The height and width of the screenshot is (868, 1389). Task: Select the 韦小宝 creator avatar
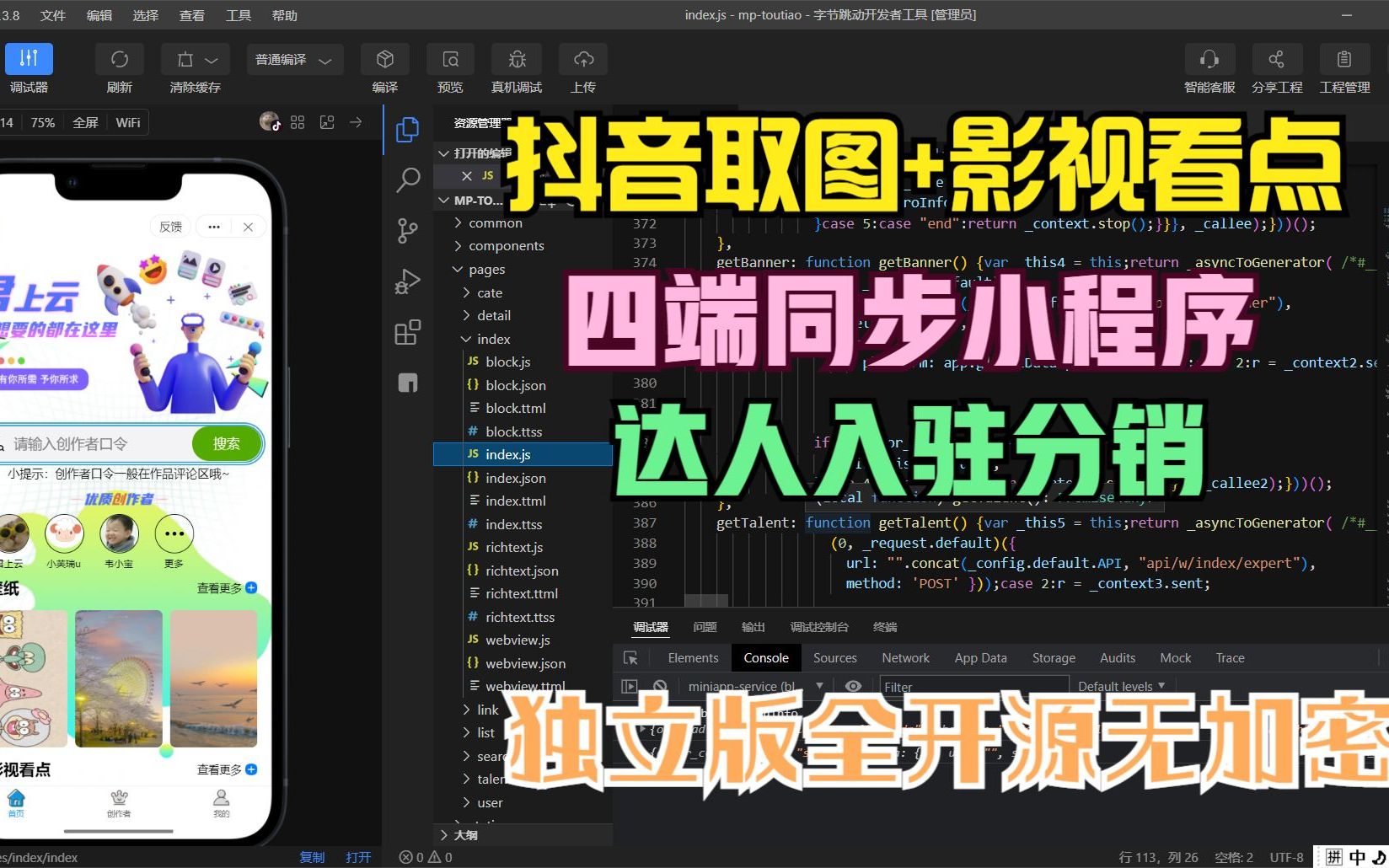(119, 534)
